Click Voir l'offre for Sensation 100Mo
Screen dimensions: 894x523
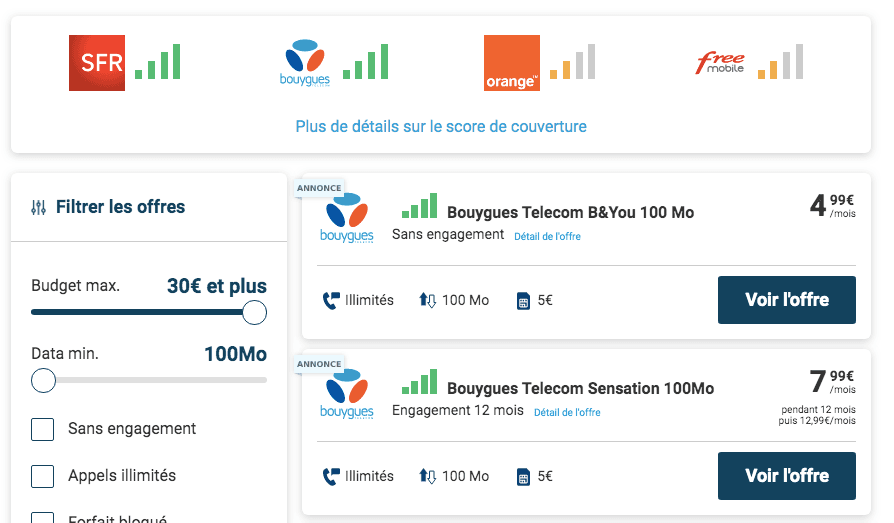click(786, 476)
